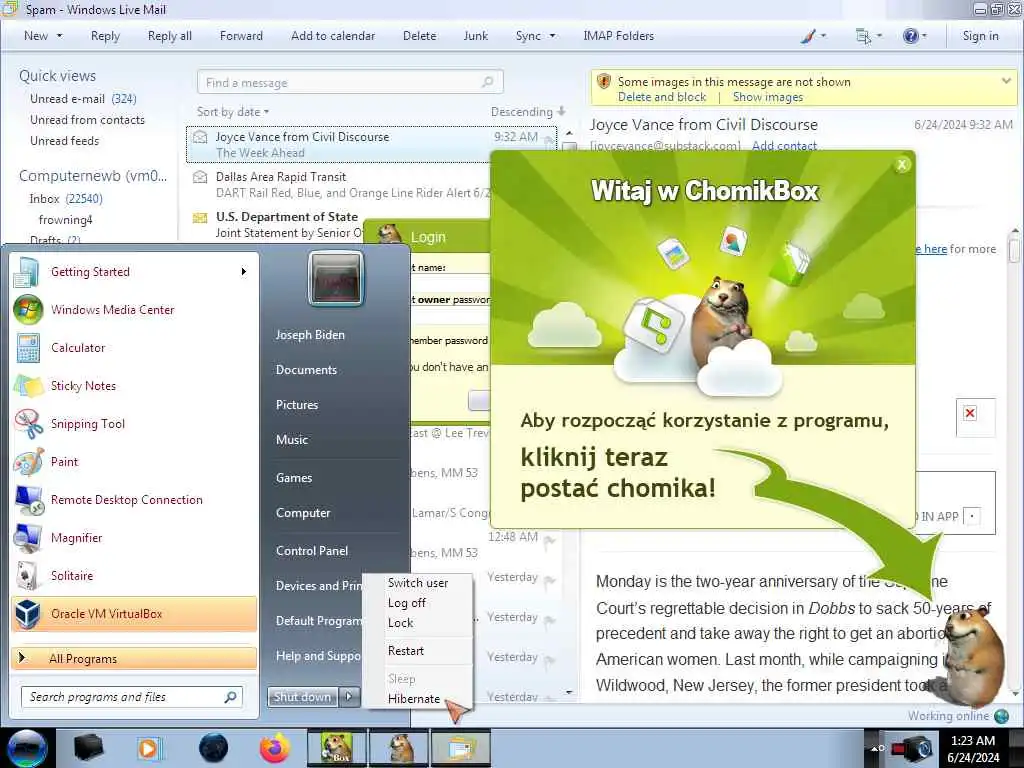Click the paintbrush color icon in toolbar
Image resolution: width=1024 pixels, height=768 pixels.
pos(808,36)
